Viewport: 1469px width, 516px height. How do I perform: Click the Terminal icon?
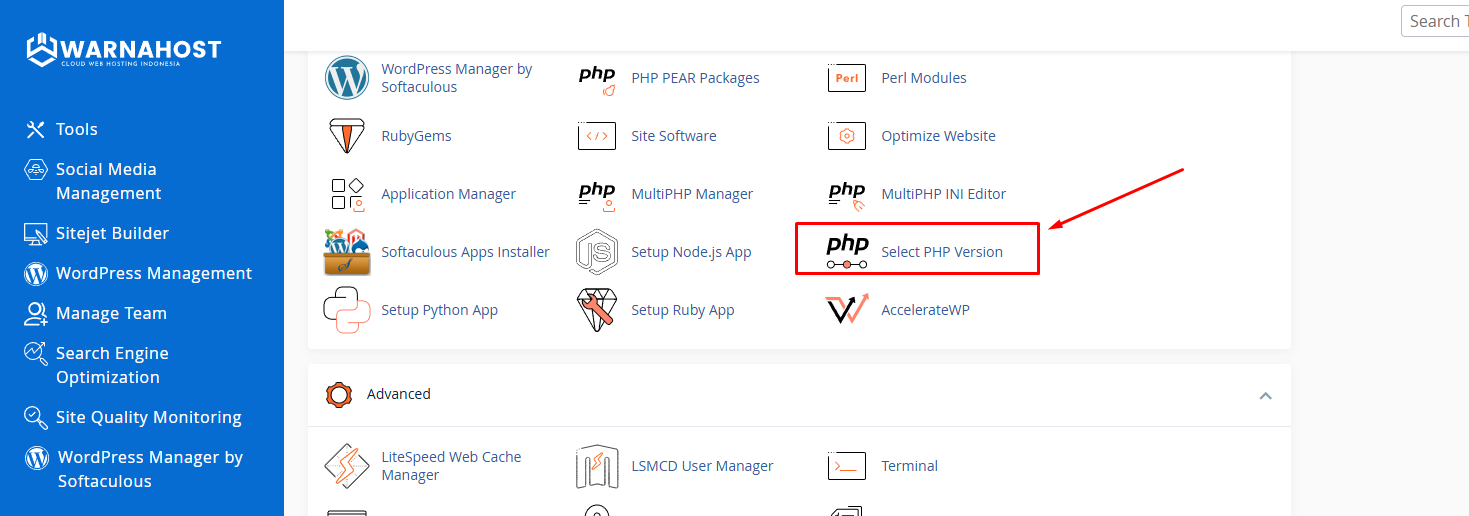pyautogui.click(x=847, y=466)
